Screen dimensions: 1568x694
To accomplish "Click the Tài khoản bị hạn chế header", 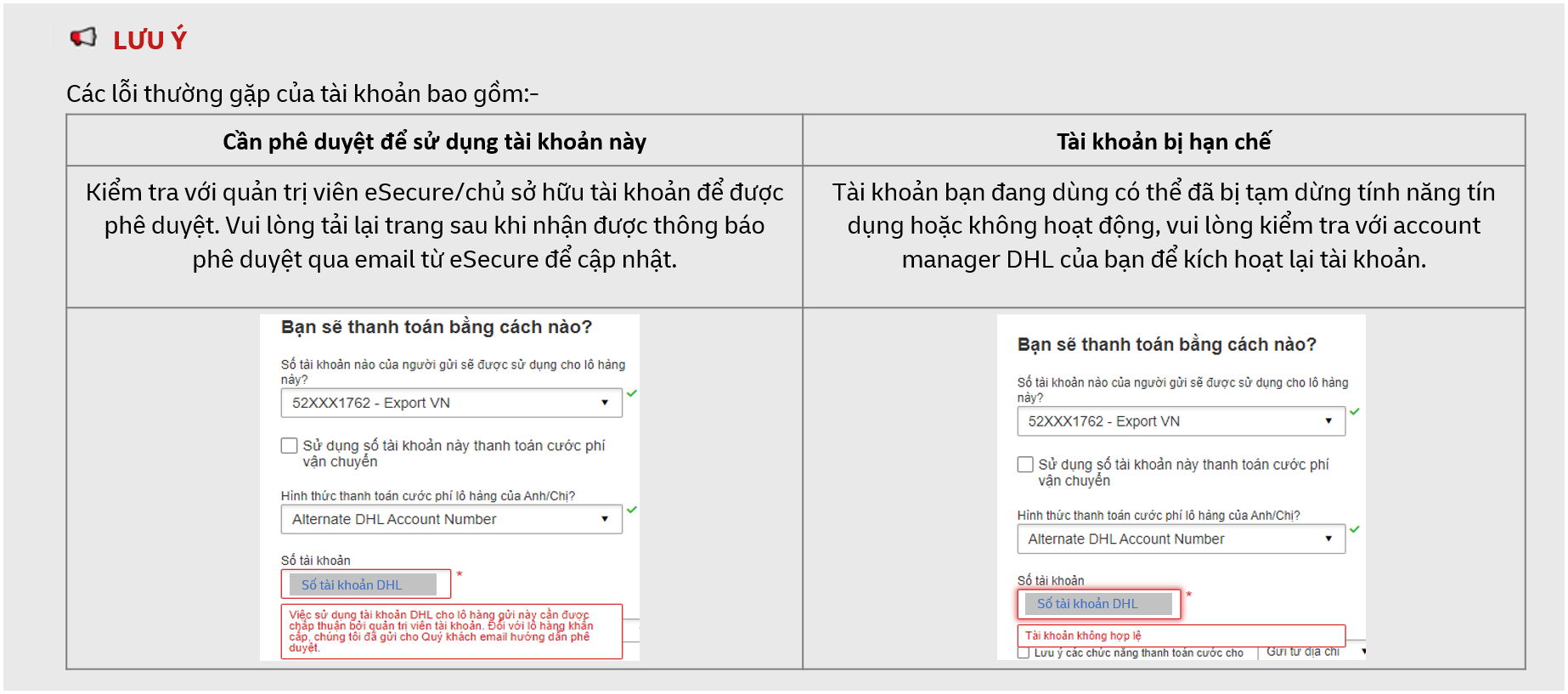I will coord(1163,141).
